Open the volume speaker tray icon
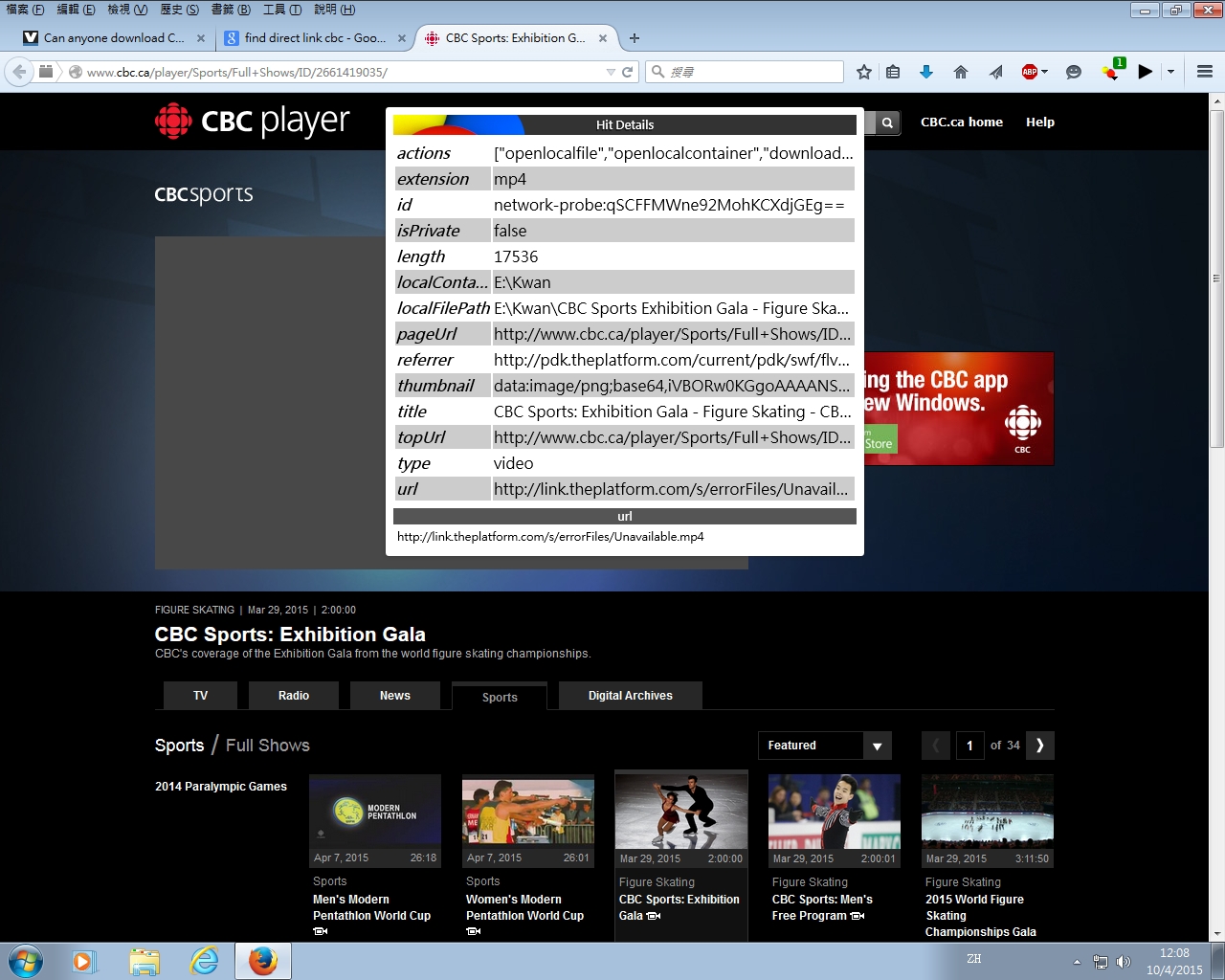This screenshot has height=980, width=1225. coord(1124,962)
